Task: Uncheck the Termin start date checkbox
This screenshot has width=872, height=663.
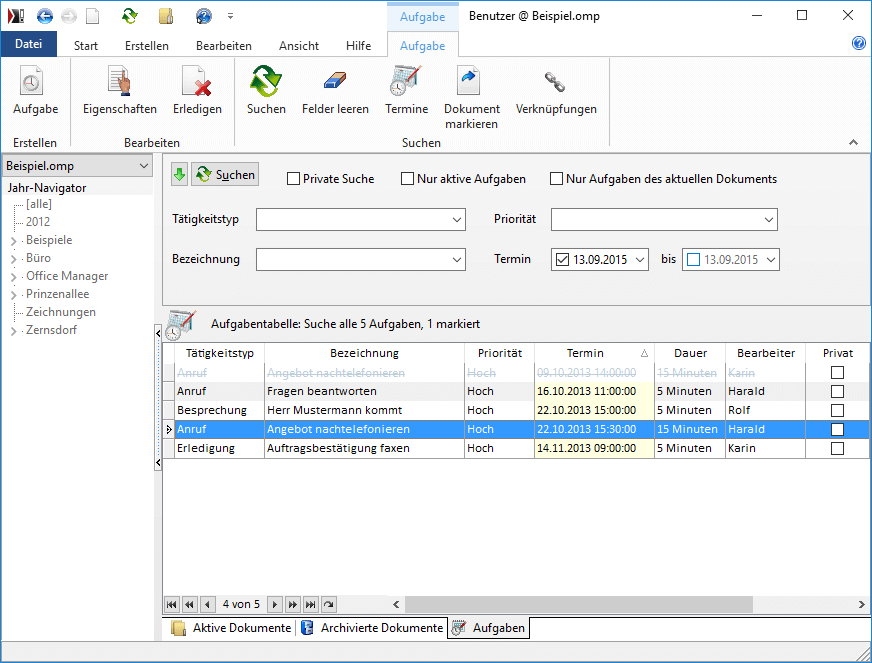Action: click(562, 260)
